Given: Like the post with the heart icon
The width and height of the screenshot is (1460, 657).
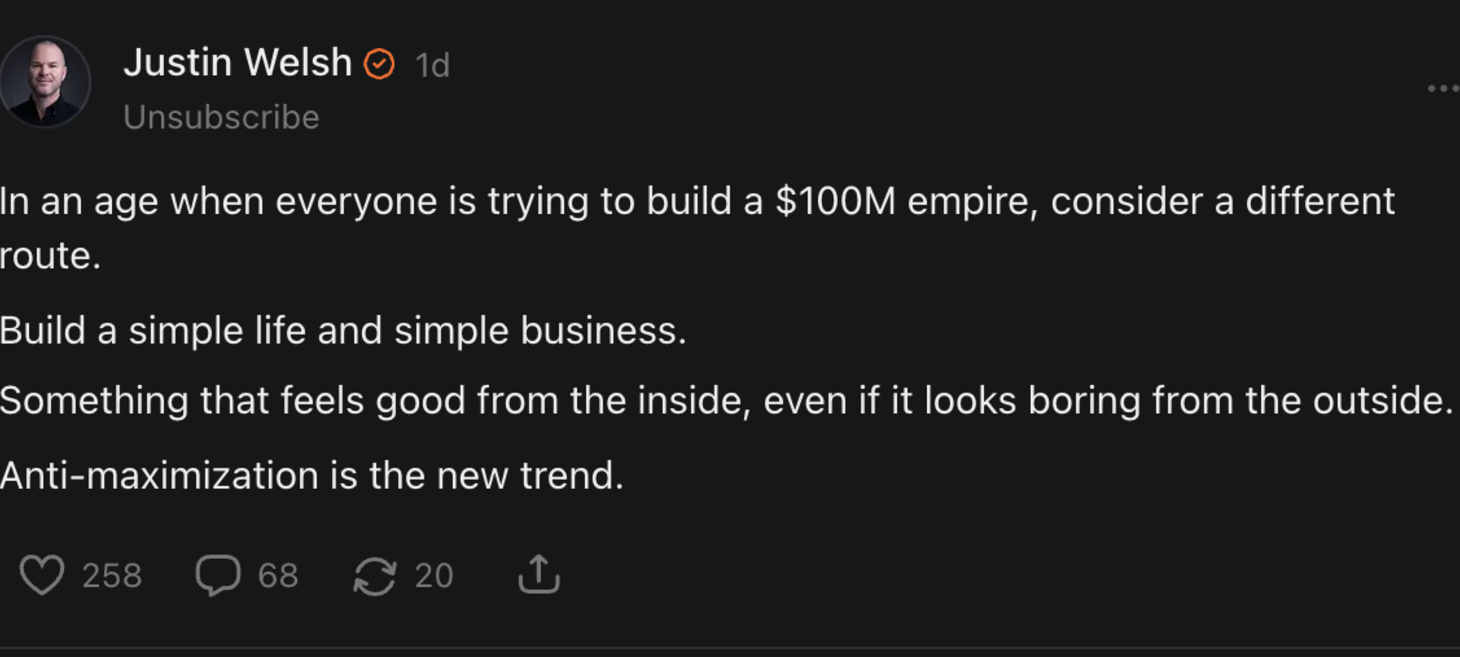Looking at the screenshot, I should pyautogui.click(x=40, y=575).
